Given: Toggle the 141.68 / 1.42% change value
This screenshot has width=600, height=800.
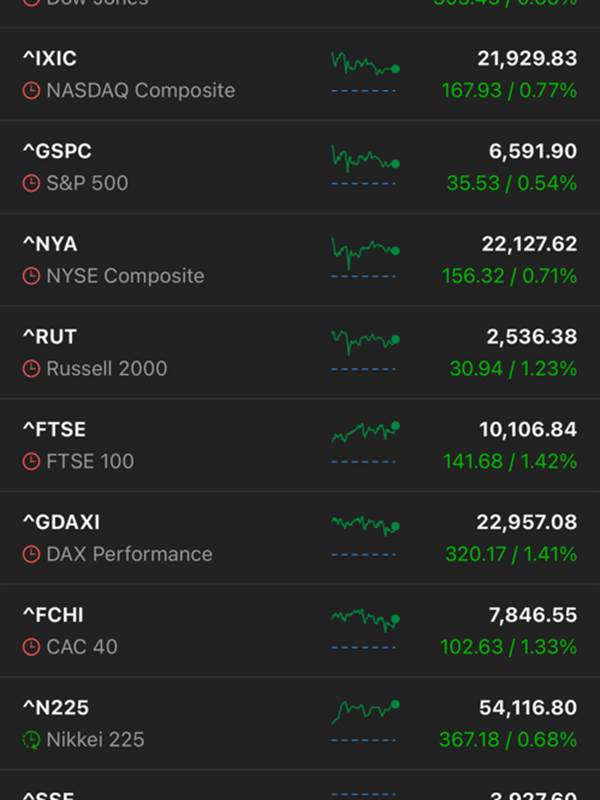Looking at the screenshot, I should pos(510,462).
